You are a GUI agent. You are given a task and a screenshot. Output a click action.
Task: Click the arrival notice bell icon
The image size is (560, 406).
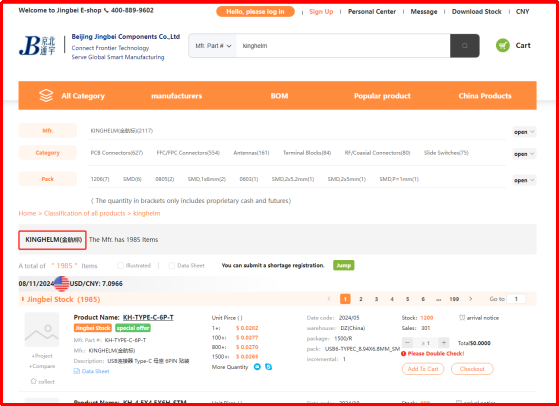click(x=462, y=317)
